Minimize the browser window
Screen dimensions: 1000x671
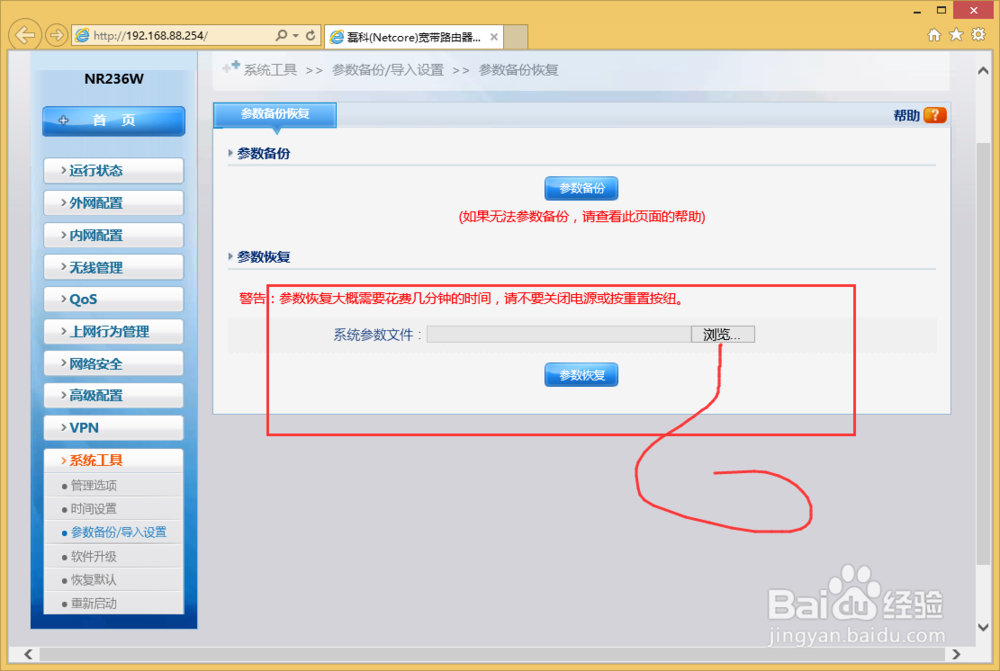pyautogui.click(x=916, y=11)
